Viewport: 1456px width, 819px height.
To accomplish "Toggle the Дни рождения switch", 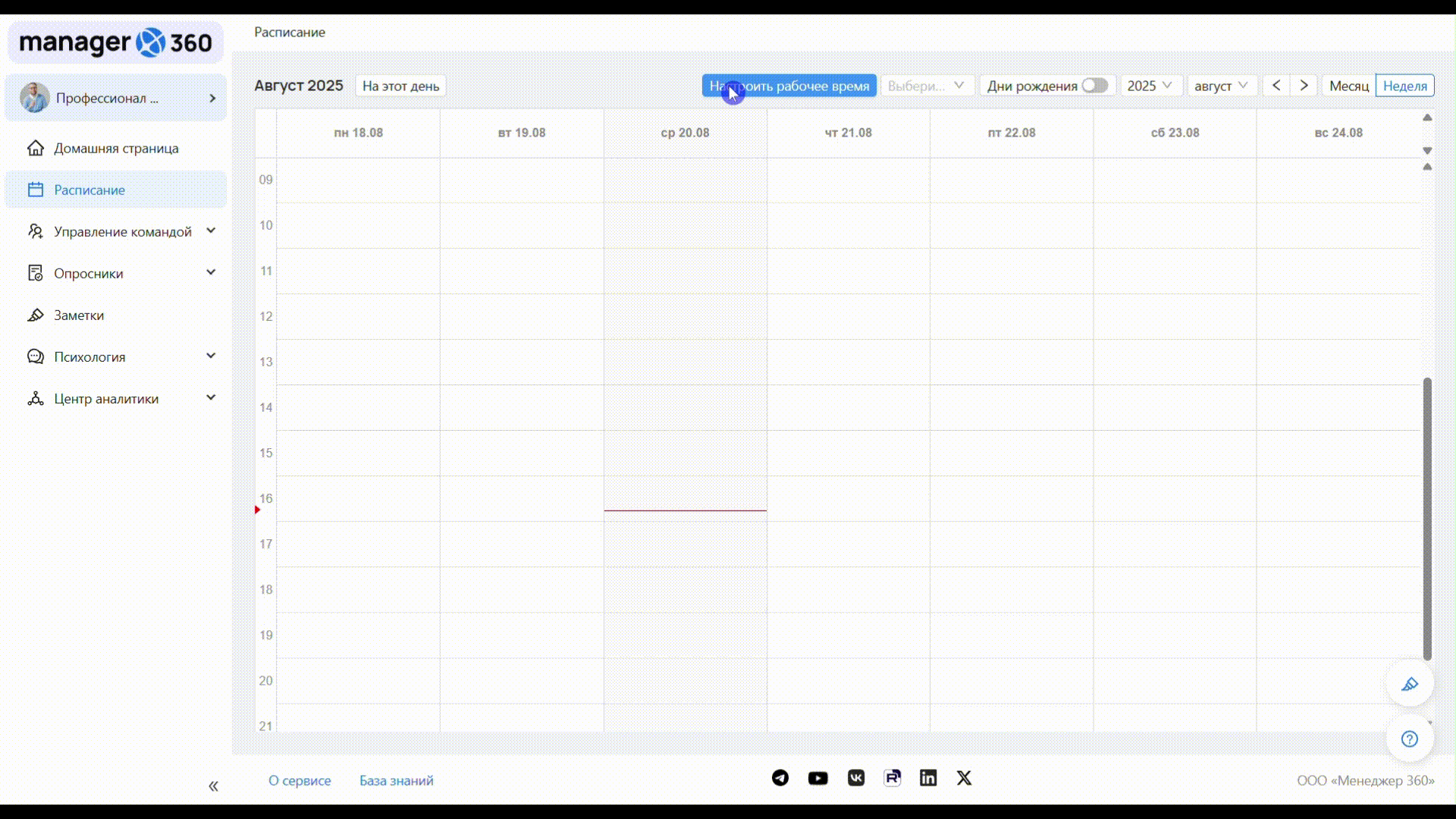I will (1094, 86).
